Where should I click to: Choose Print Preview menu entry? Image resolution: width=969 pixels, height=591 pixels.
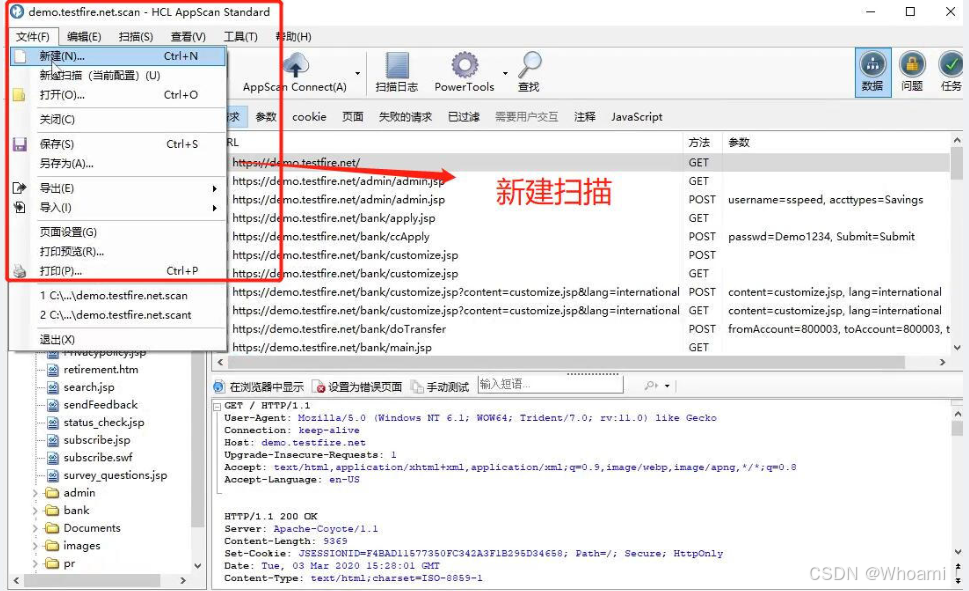point(117,252)
